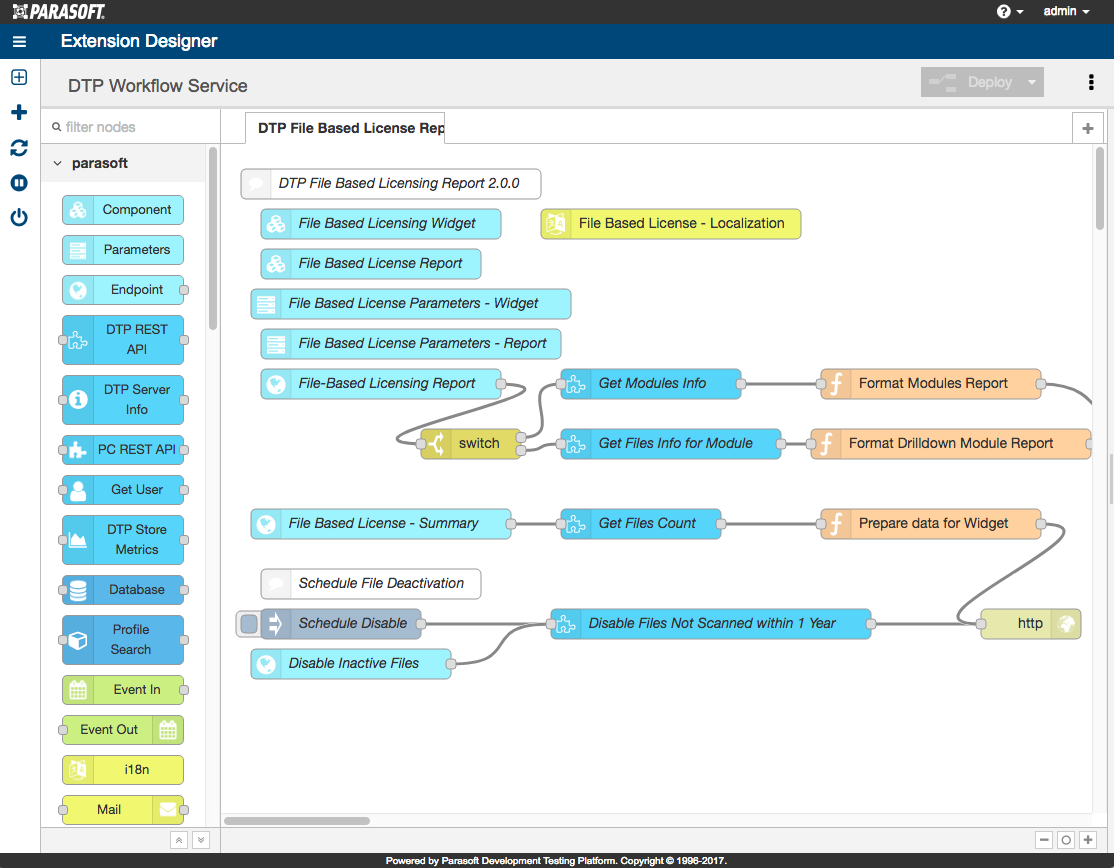Select the DTP Store Metrics palette node
Viewport: 1114px width, 868px height.
(123, 540)
